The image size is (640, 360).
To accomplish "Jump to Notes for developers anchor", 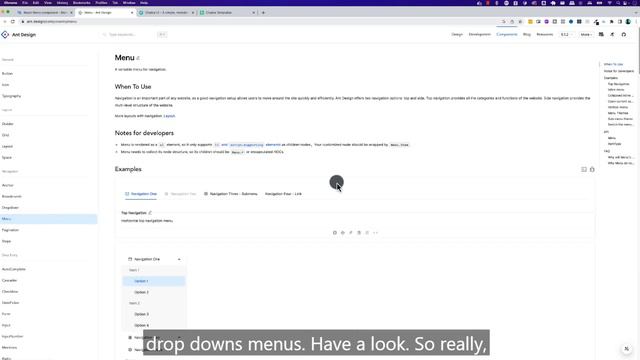I will [619, 71].
